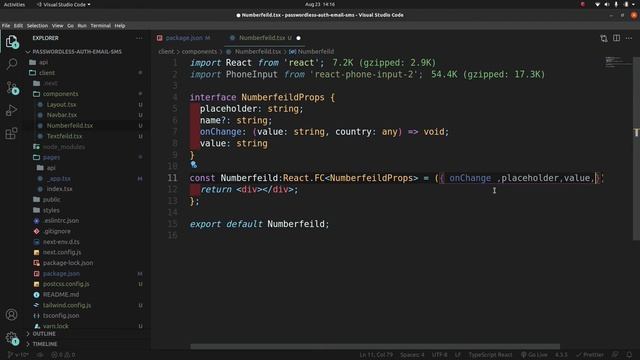Click the notifications bell in status bar
The width and height of the screenshot is (640, 360).
pos(629,355)
